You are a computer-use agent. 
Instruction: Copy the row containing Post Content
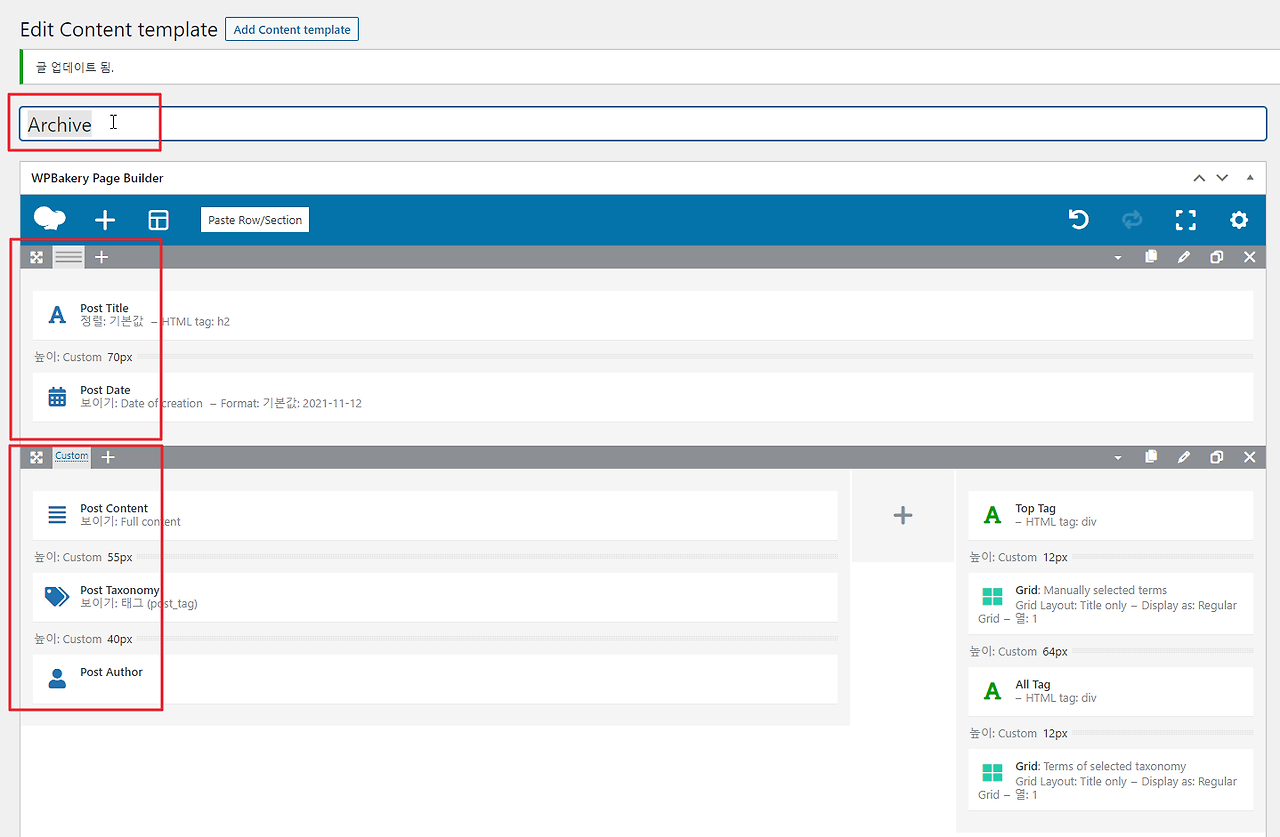1151,457
